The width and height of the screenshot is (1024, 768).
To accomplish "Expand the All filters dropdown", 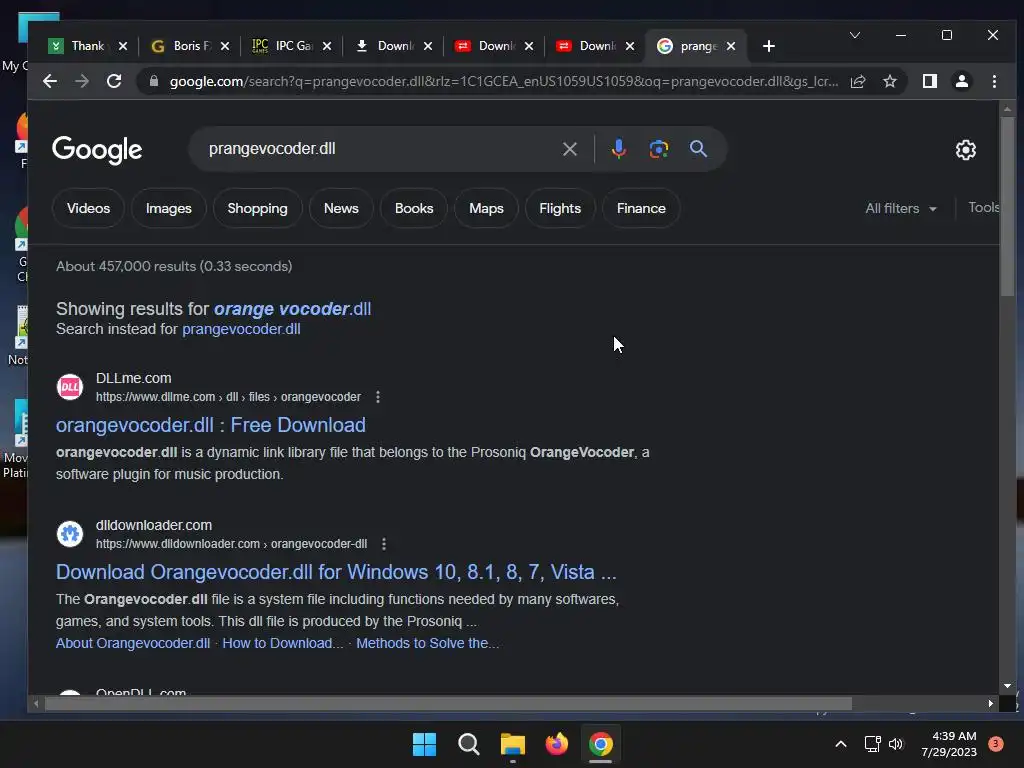I will click(x=901, y=208).
